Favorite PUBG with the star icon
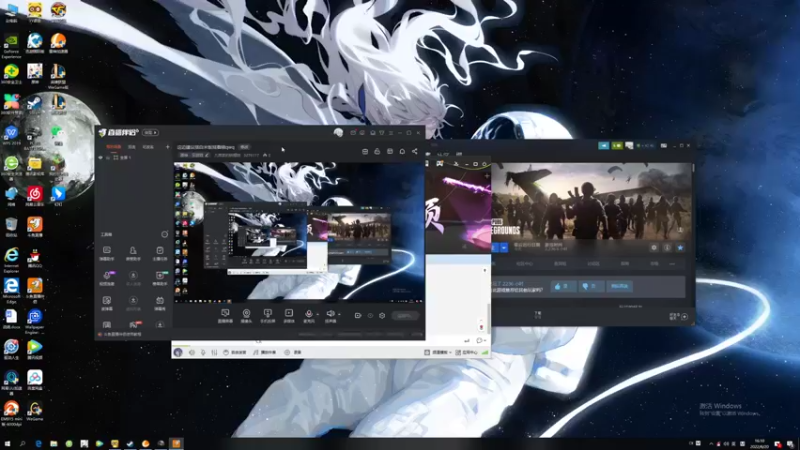Viewport: 800px width, 450px height. [680, 247]
